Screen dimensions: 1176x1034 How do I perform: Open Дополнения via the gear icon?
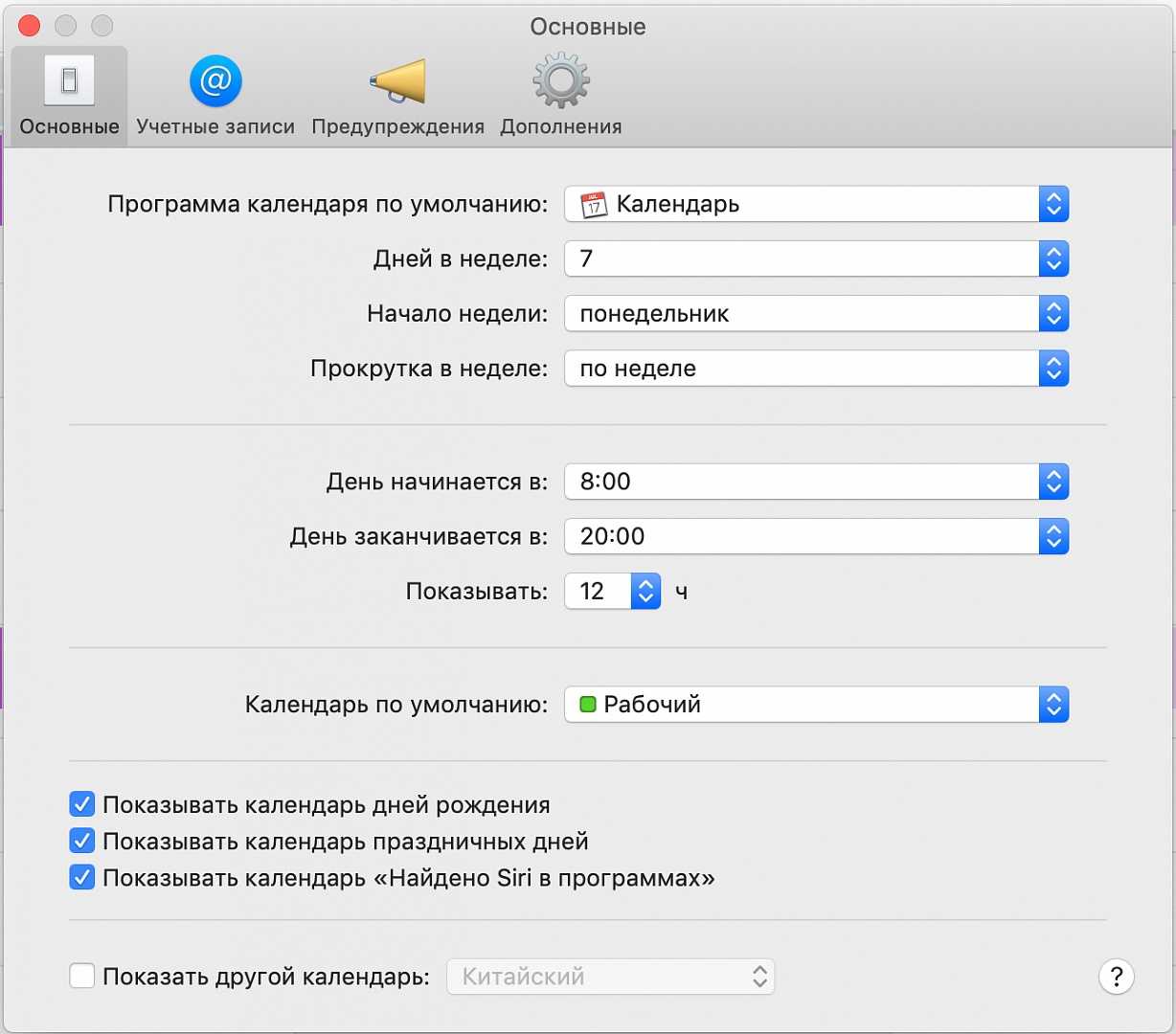561,81
